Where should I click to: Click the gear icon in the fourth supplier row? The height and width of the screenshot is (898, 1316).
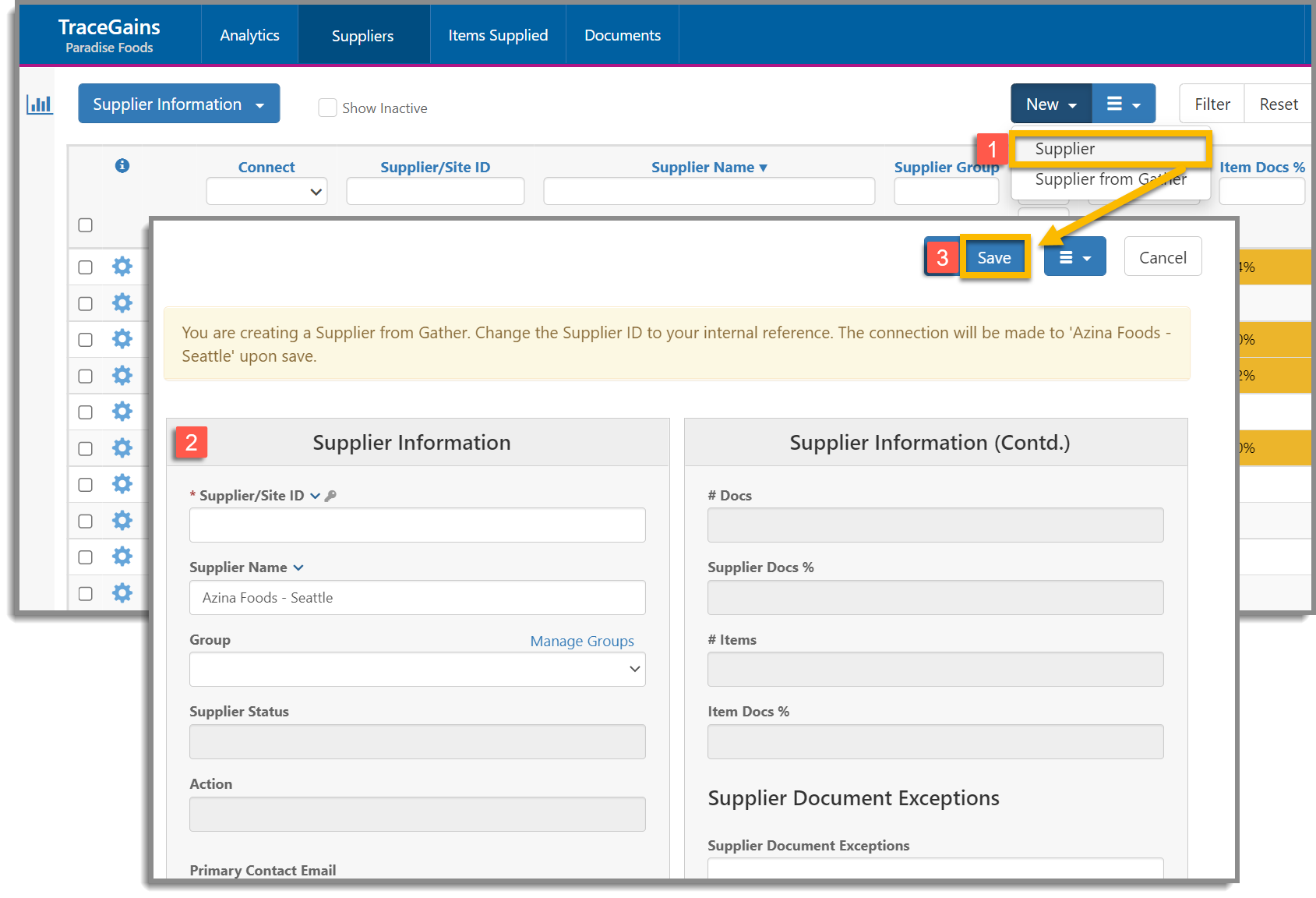[122, 376]
